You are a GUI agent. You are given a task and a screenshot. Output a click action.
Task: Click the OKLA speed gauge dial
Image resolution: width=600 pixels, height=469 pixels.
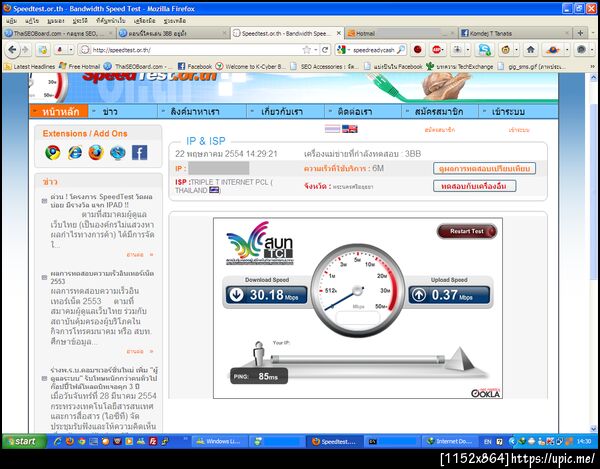click(x=358, y=290)
